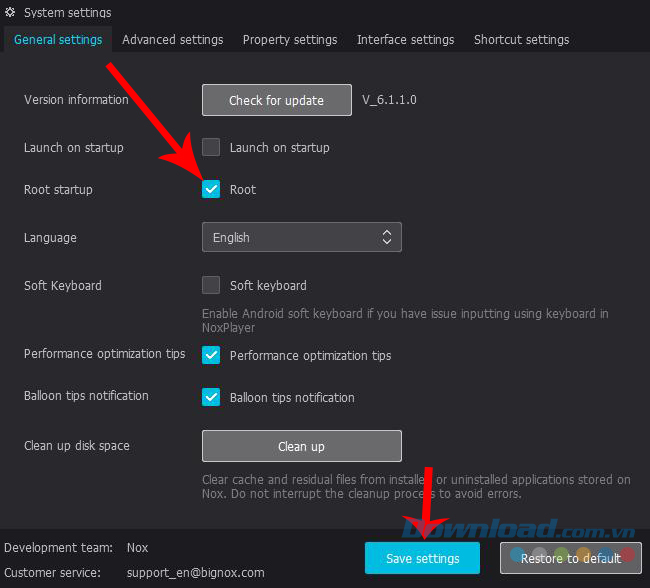The width and height of the screenshot is (650, 588).
Task: Click the version number V_6.1.1.0 text
Action: 389,100
